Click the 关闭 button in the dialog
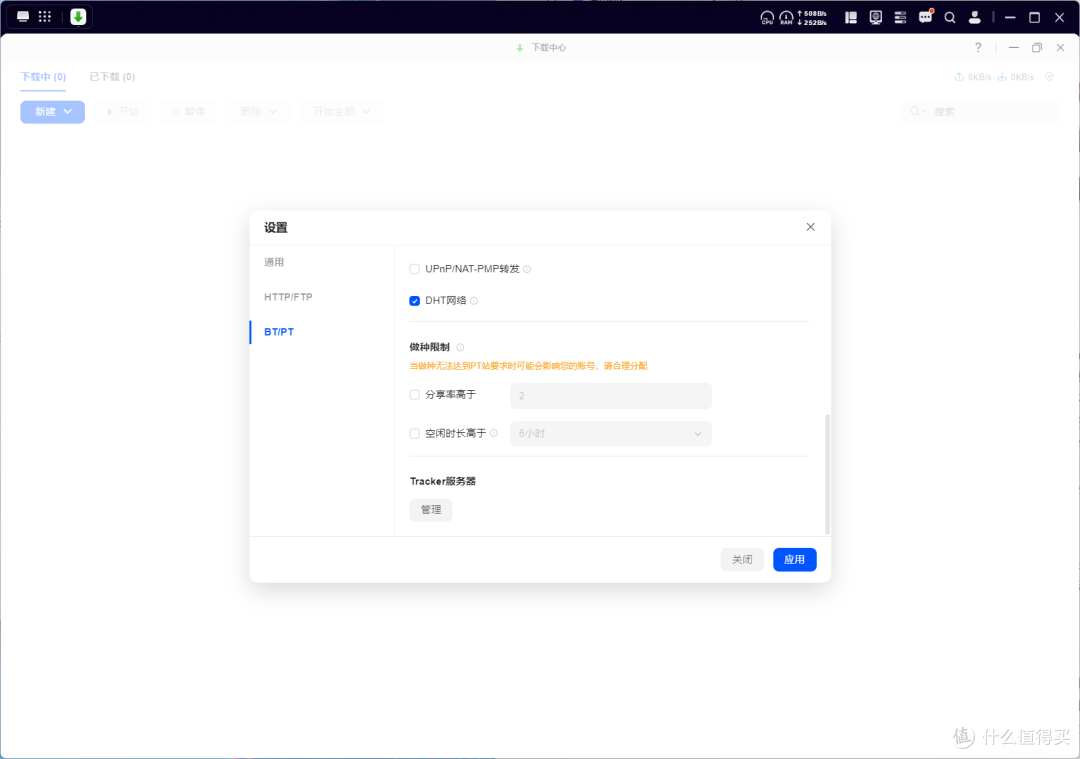Image resolution: width=1080 pixels, height=759 pixels. pyautogui.click(x=742, y=559)
